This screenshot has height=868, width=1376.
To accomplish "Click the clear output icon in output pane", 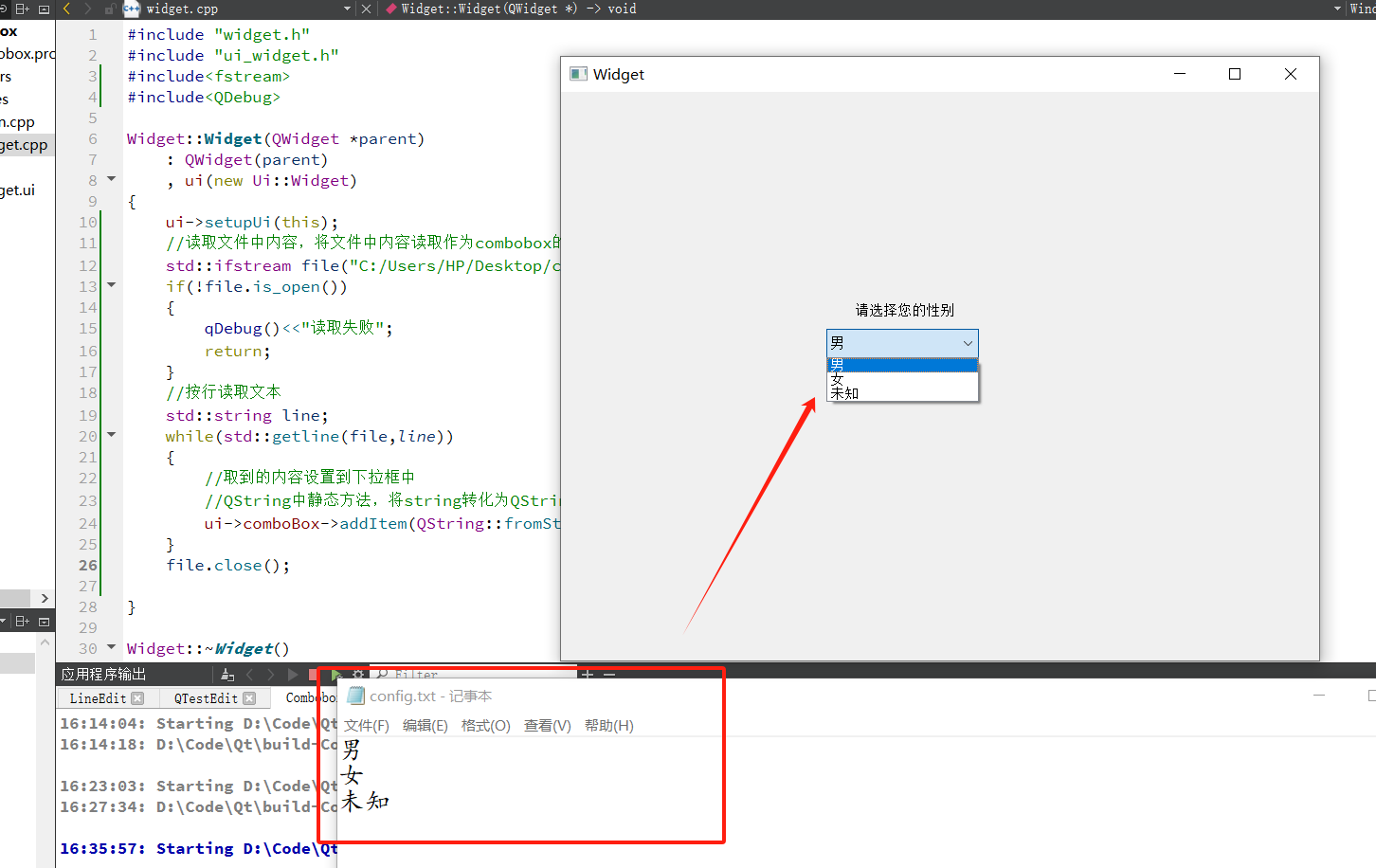I will pyautogui.click(x=227, y=675).
